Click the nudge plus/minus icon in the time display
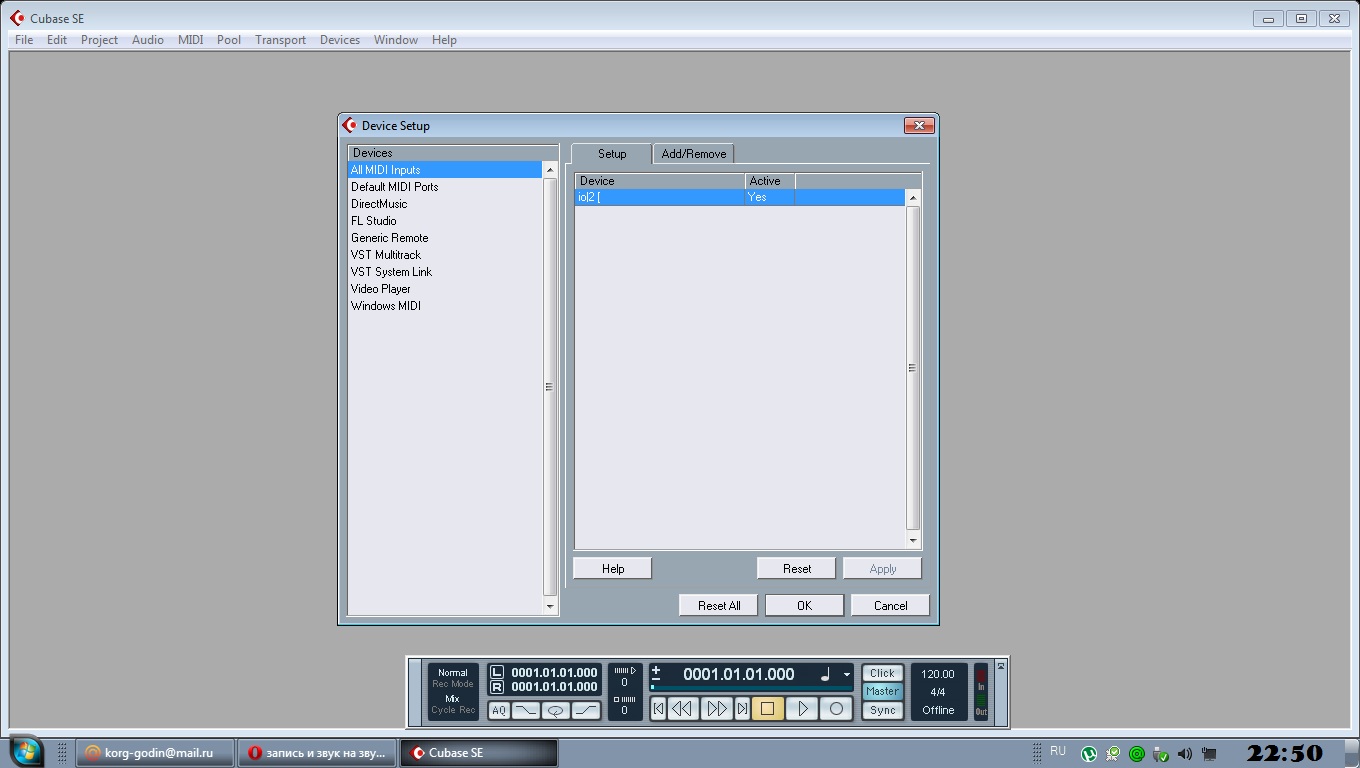Viewport: 1360px width, 768px height. pos(656,674)
